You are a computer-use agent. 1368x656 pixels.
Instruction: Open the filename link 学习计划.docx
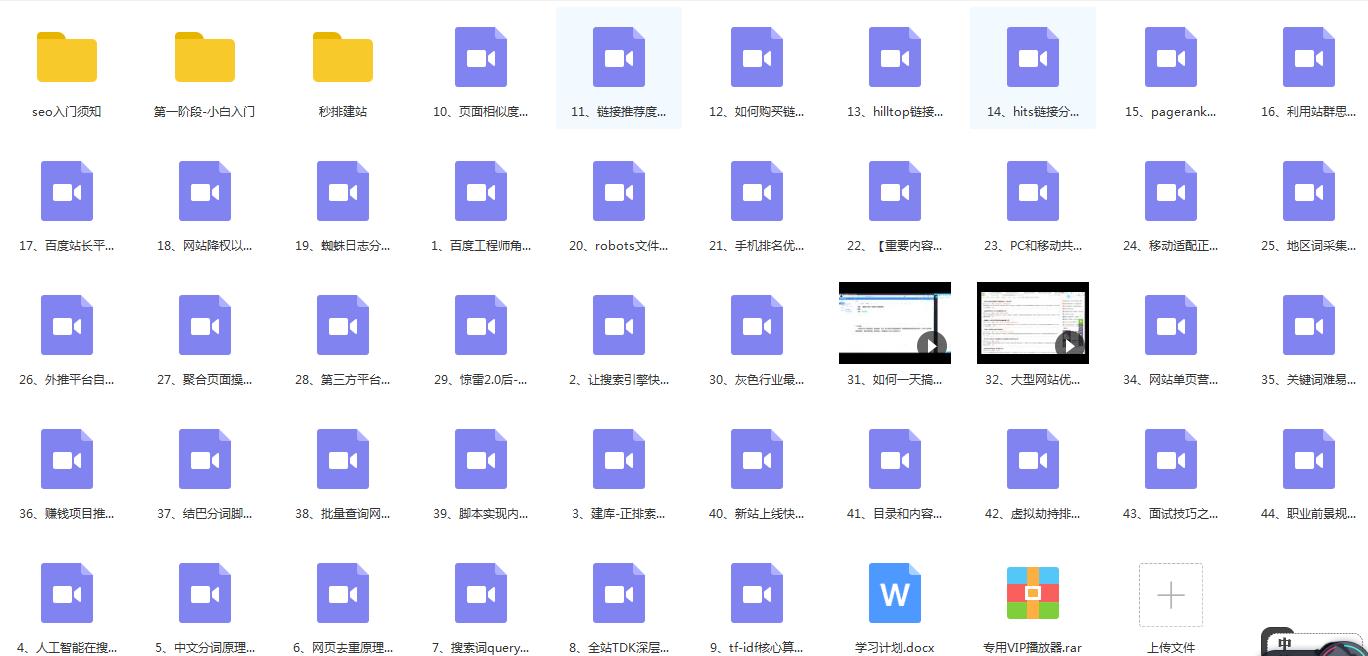pyautogui.click(x=894, y=647)
